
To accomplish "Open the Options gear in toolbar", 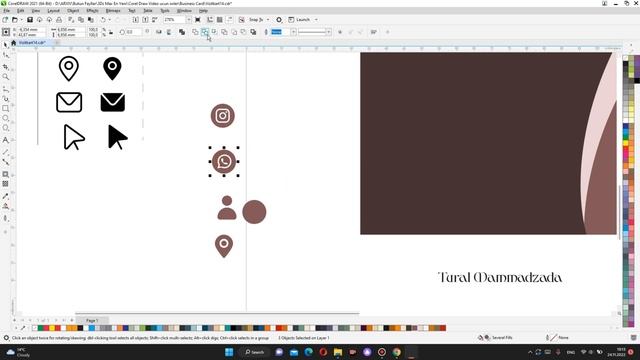I will [279, 20].
